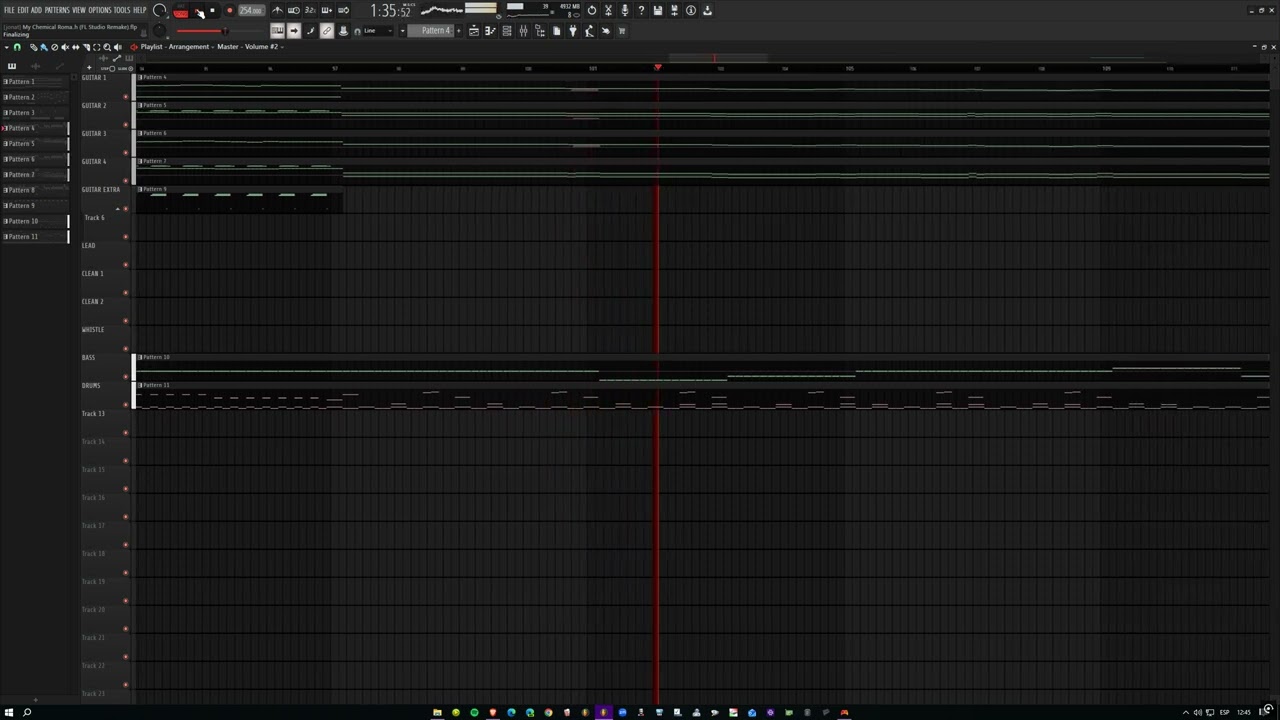
Task: Open the Line snap dropdown
Action: point(378,31)
